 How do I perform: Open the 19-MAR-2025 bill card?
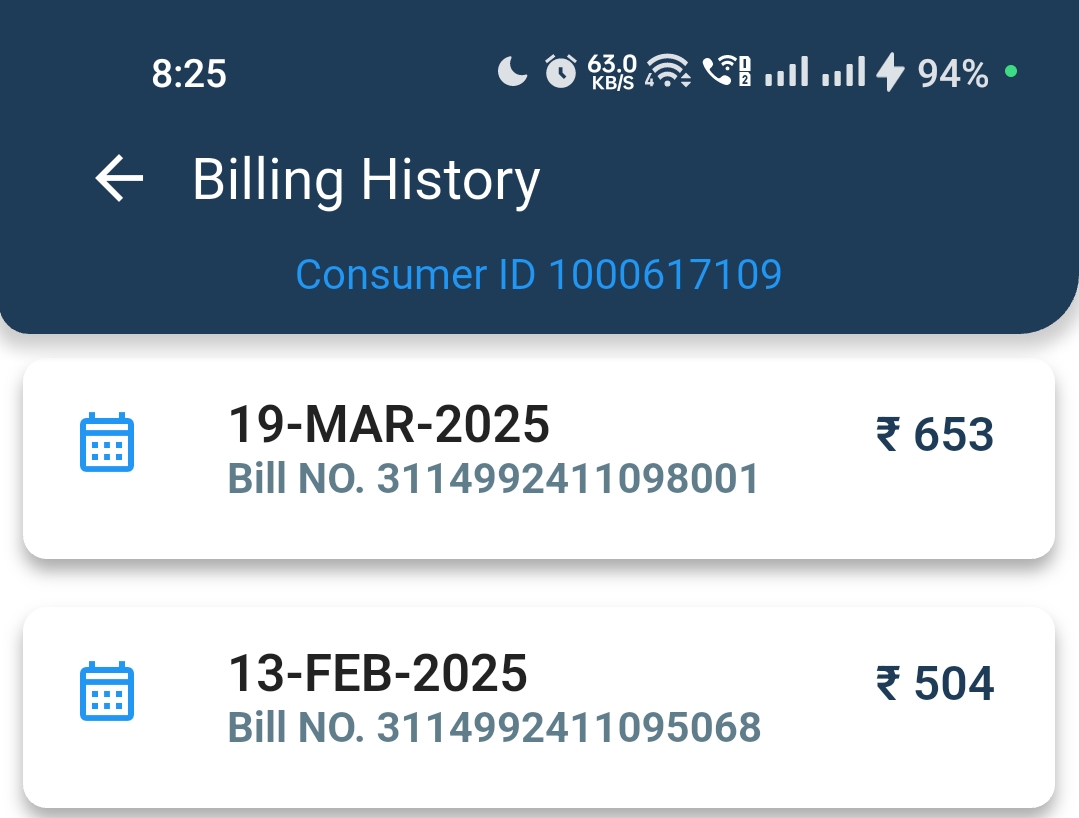[x=539, y=459]
